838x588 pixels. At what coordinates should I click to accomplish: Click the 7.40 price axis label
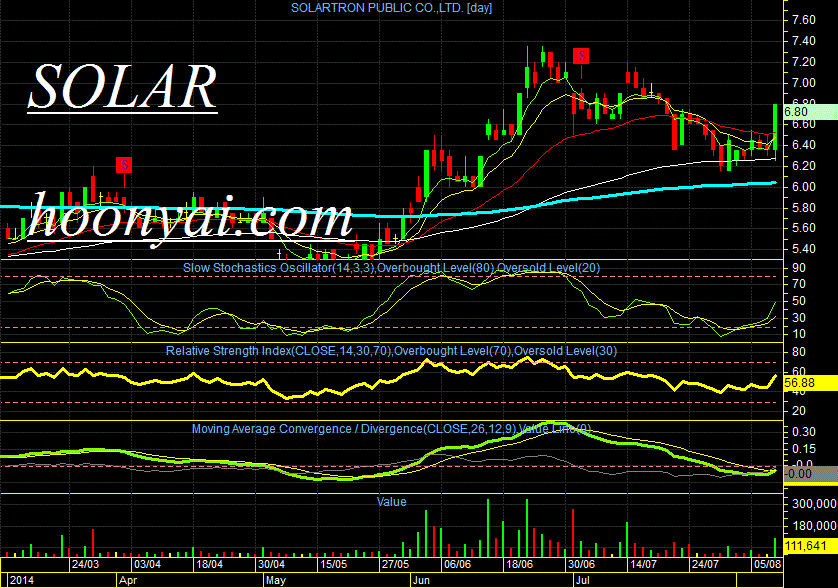coord(804,41)
